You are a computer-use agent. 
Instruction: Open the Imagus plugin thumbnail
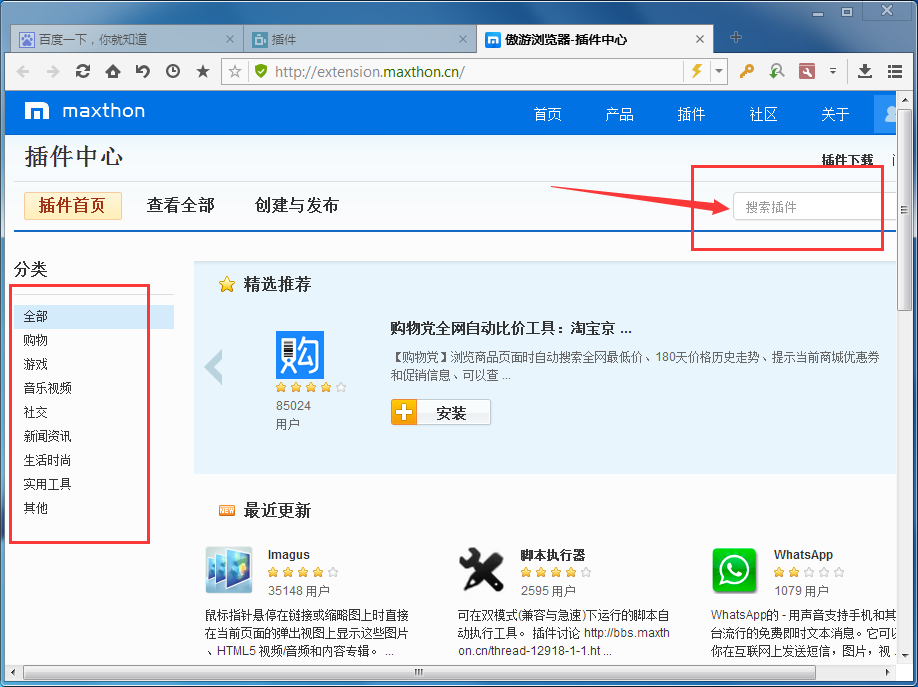pos(229,570)
